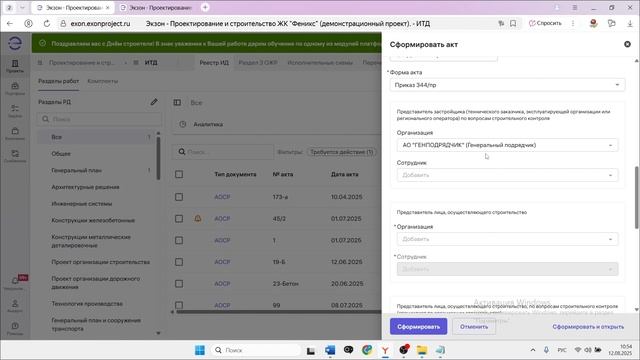Select Генеральный план in the sections tree

tap(76, 170)
